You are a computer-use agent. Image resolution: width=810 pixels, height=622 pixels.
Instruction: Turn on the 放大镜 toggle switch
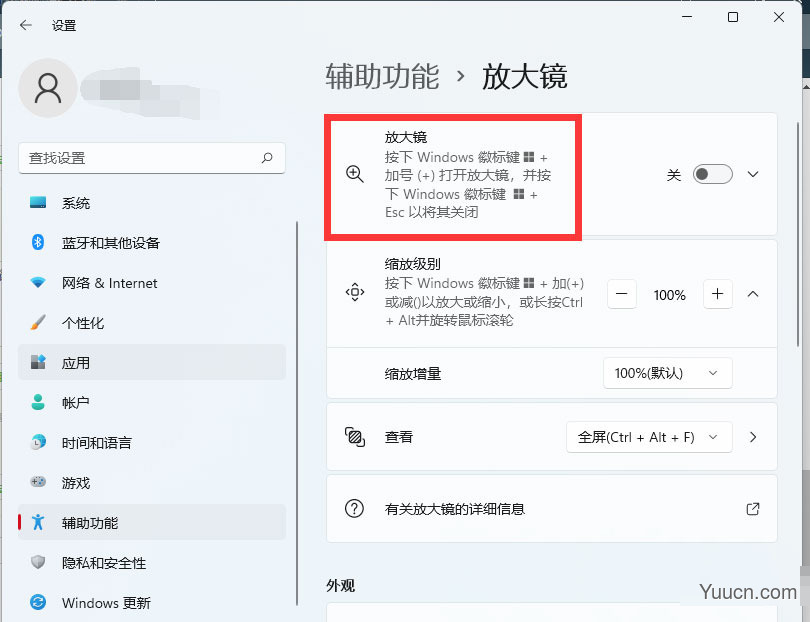(x=712, y=174)
